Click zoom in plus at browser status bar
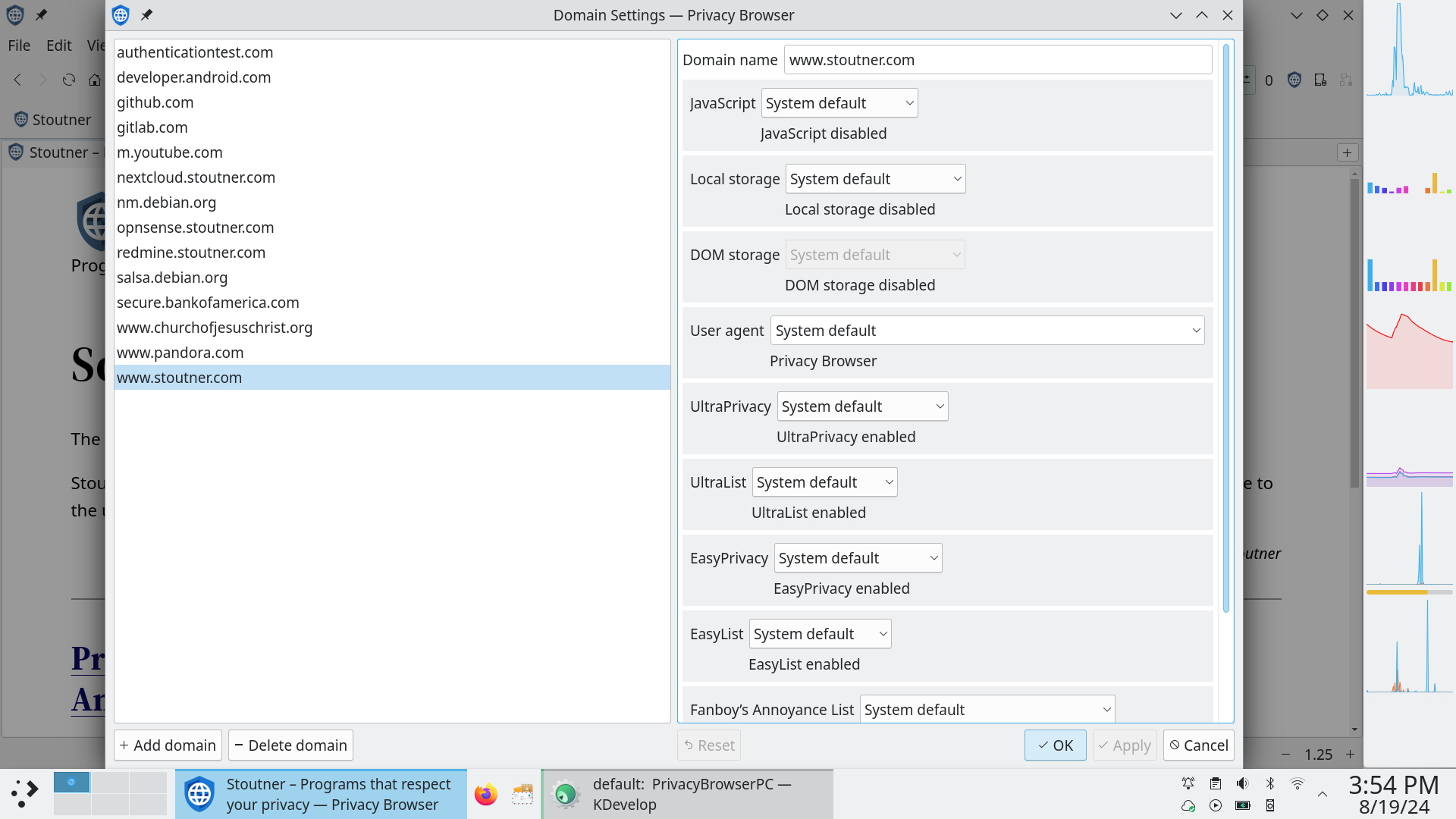This screenshot has height=819, width=1456. [1350, 755]
